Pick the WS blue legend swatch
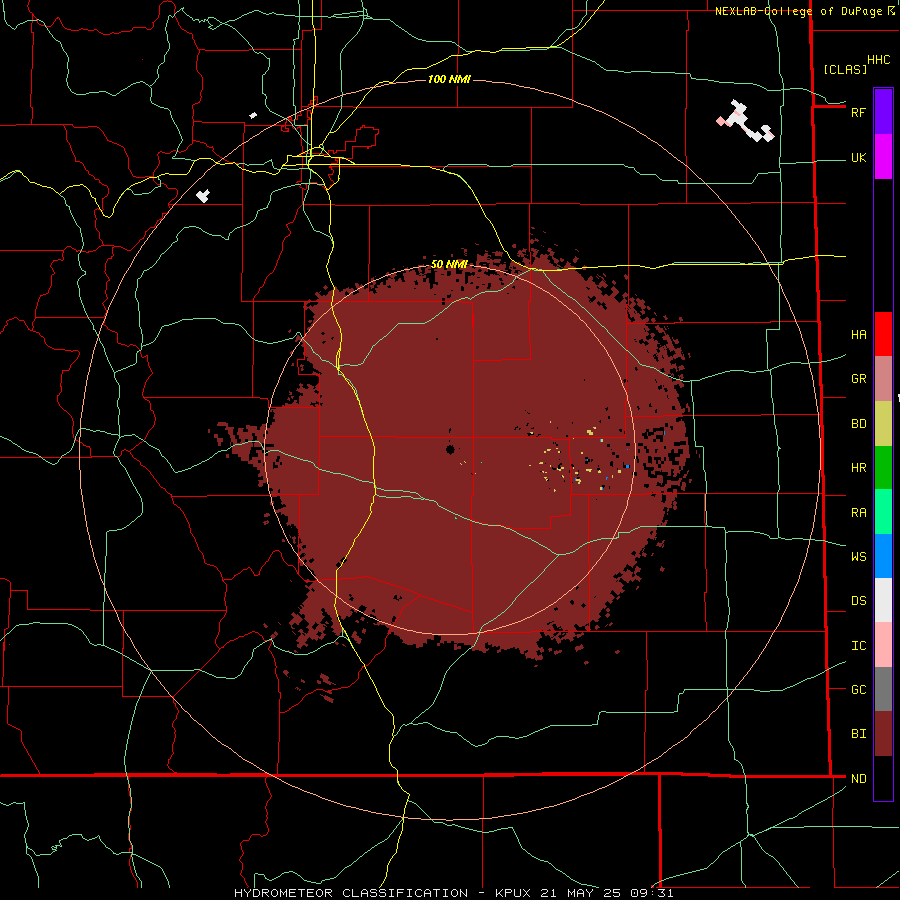Viewport: 900px width, 900px height. click(x=883, y=556)
